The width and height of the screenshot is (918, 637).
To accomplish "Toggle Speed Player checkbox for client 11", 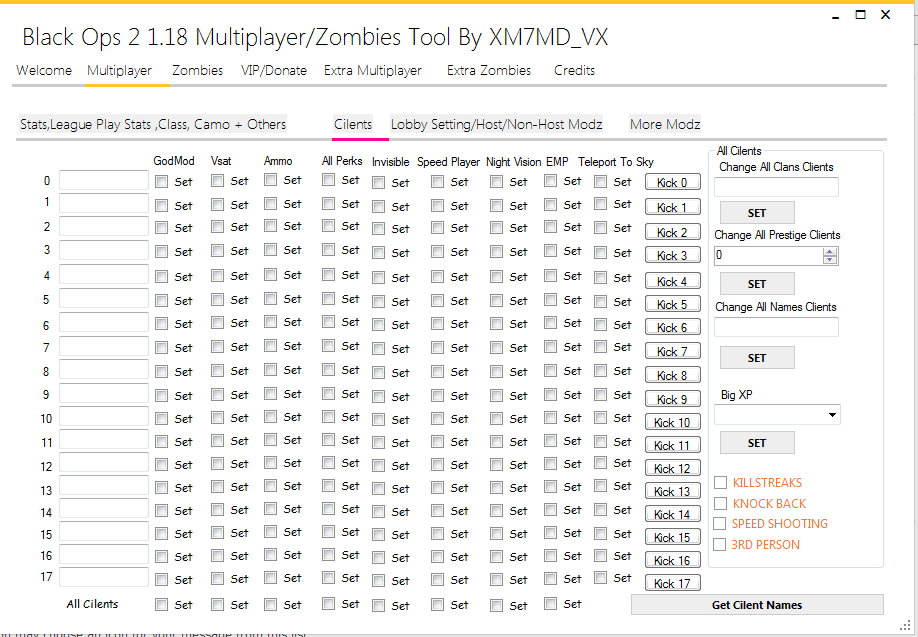I will pyautogui.click(x=437, y=442).
